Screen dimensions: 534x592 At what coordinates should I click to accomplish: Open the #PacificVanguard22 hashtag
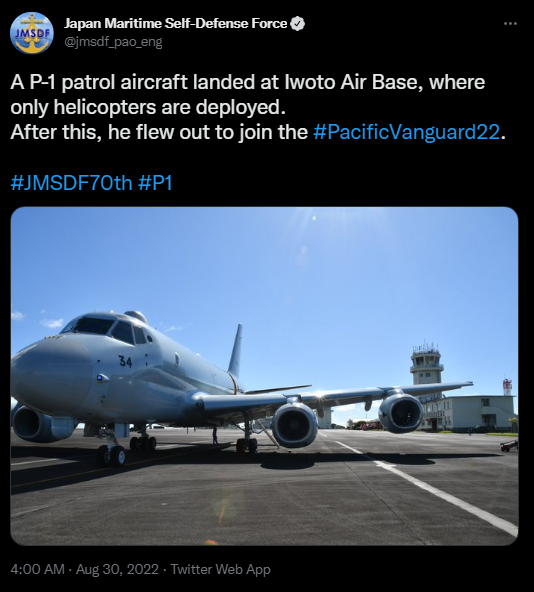click(406, 132)
